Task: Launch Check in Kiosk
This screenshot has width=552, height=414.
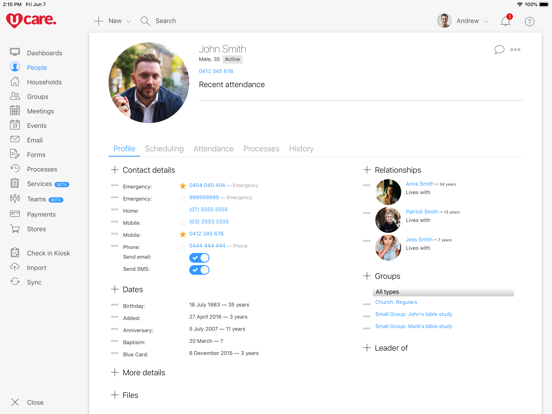Action: click(48, 253)
